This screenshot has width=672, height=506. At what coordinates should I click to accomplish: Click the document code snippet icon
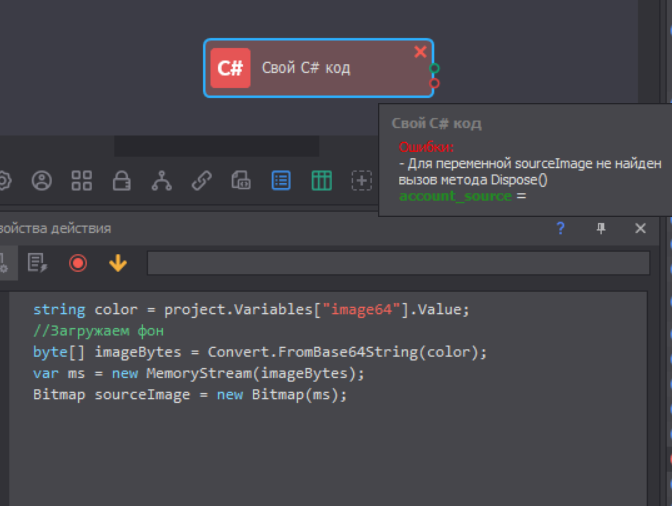(241, 180)
